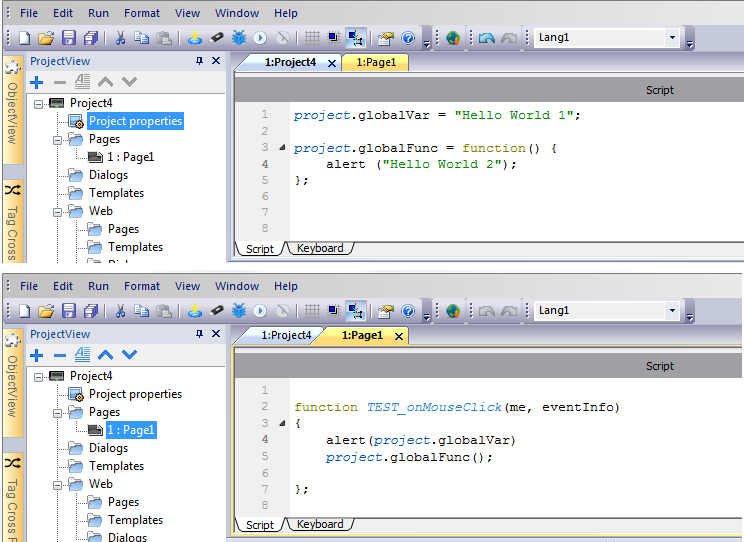Viewport: 744px width, 542px height.
Task: Collapse Web tree node in upper ProjectView
Action: (59, 211)
